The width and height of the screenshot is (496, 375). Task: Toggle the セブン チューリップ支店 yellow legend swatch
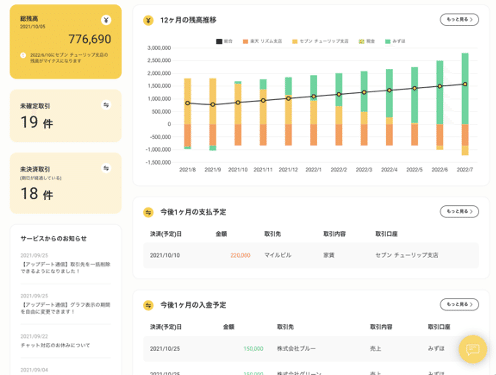[295, 41]
